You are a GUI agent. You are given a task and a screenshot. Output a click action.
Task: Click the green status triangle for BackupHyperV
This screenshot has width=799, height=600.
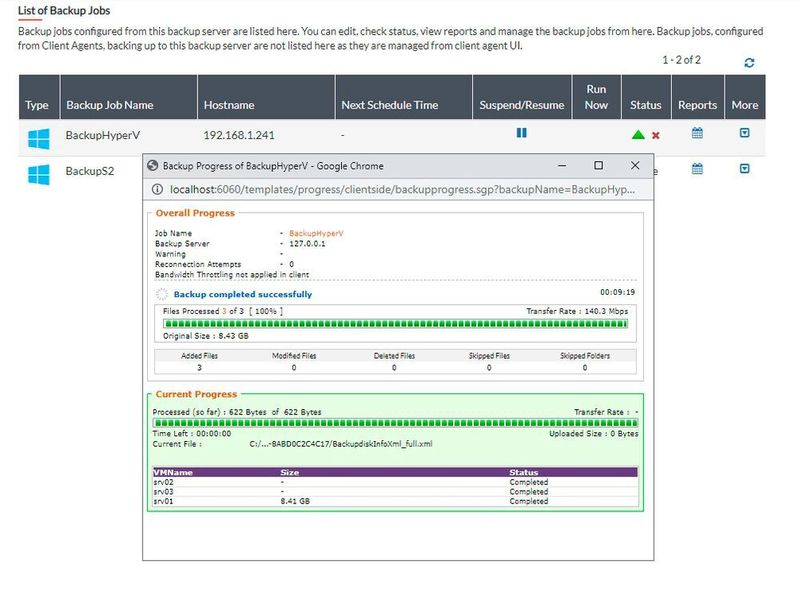point(638,135)
